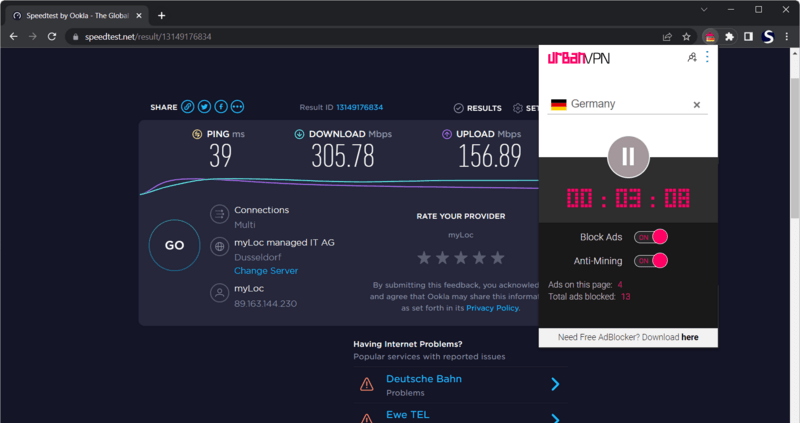Open Deutsche Bahn problems entry

click(x=423, y=379)
